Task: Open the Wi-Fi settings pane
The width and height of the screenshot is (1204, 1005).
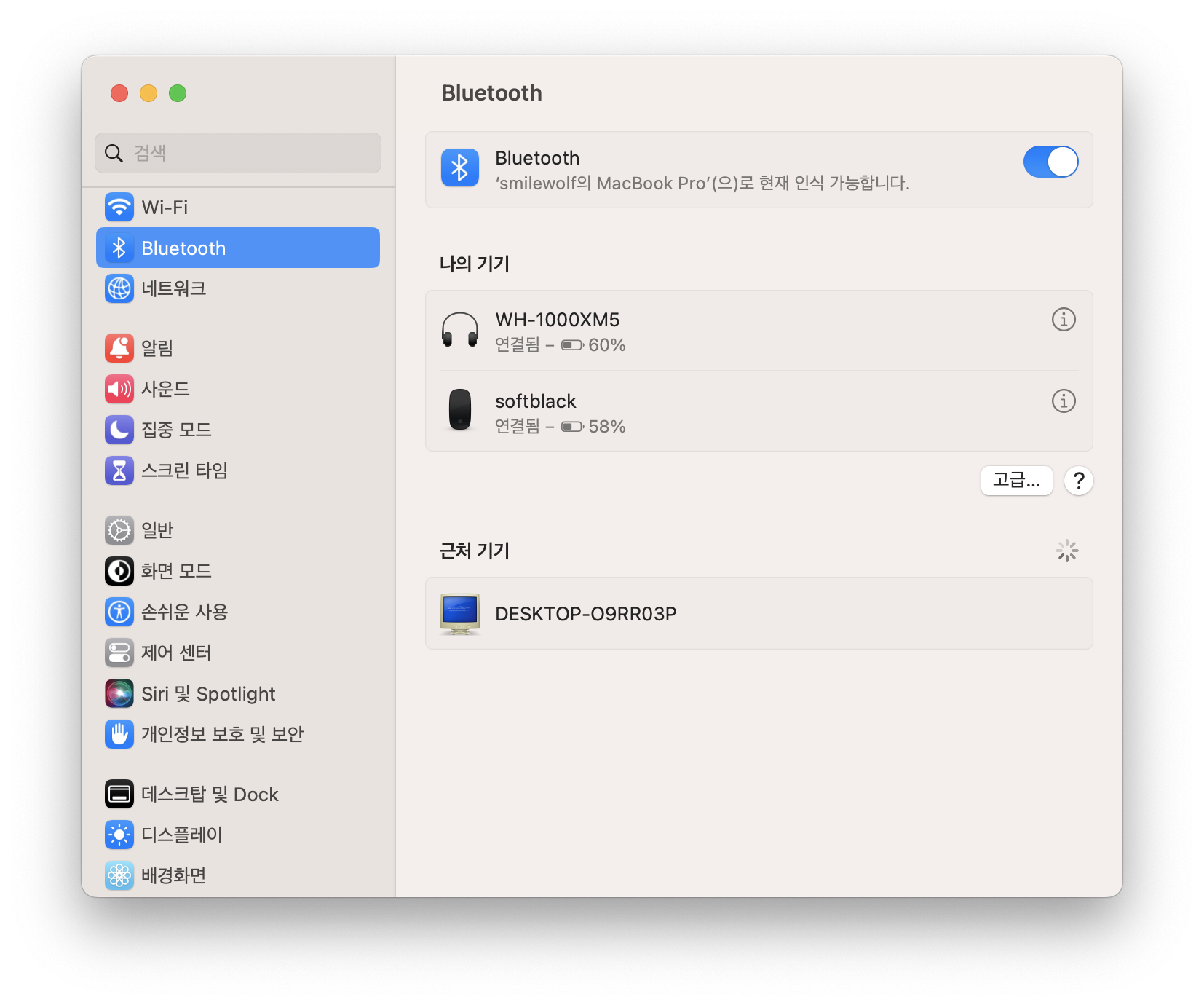Action: point(238,207)
